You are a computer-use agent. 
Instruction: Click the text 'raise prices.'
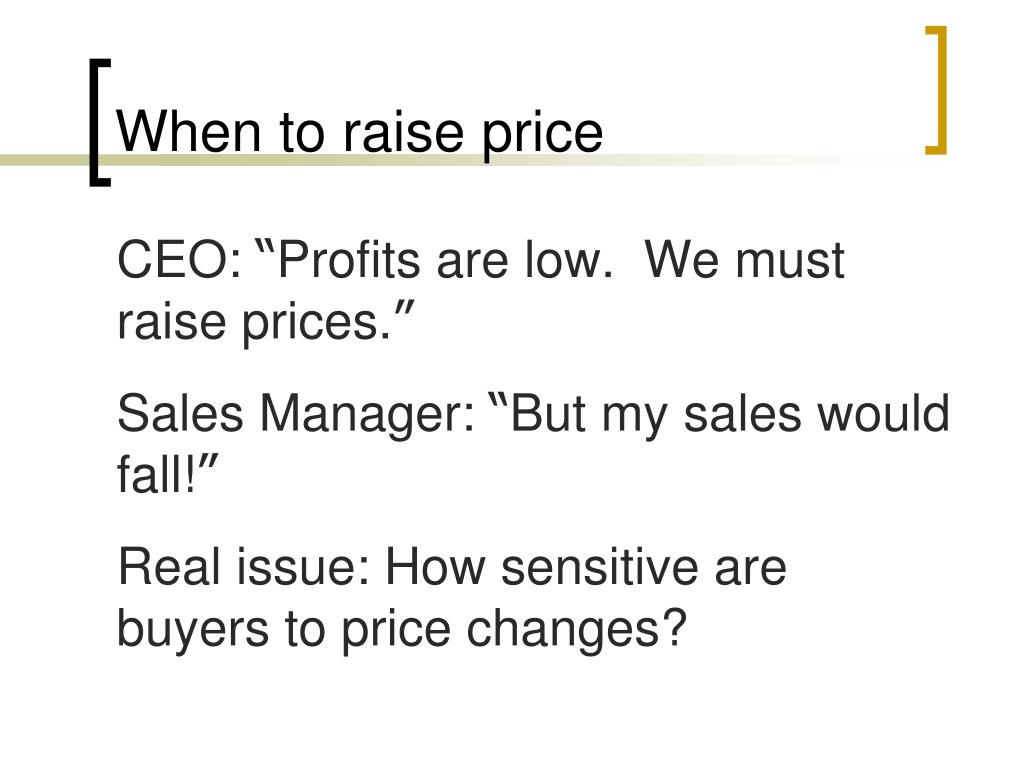pos(254,322)
